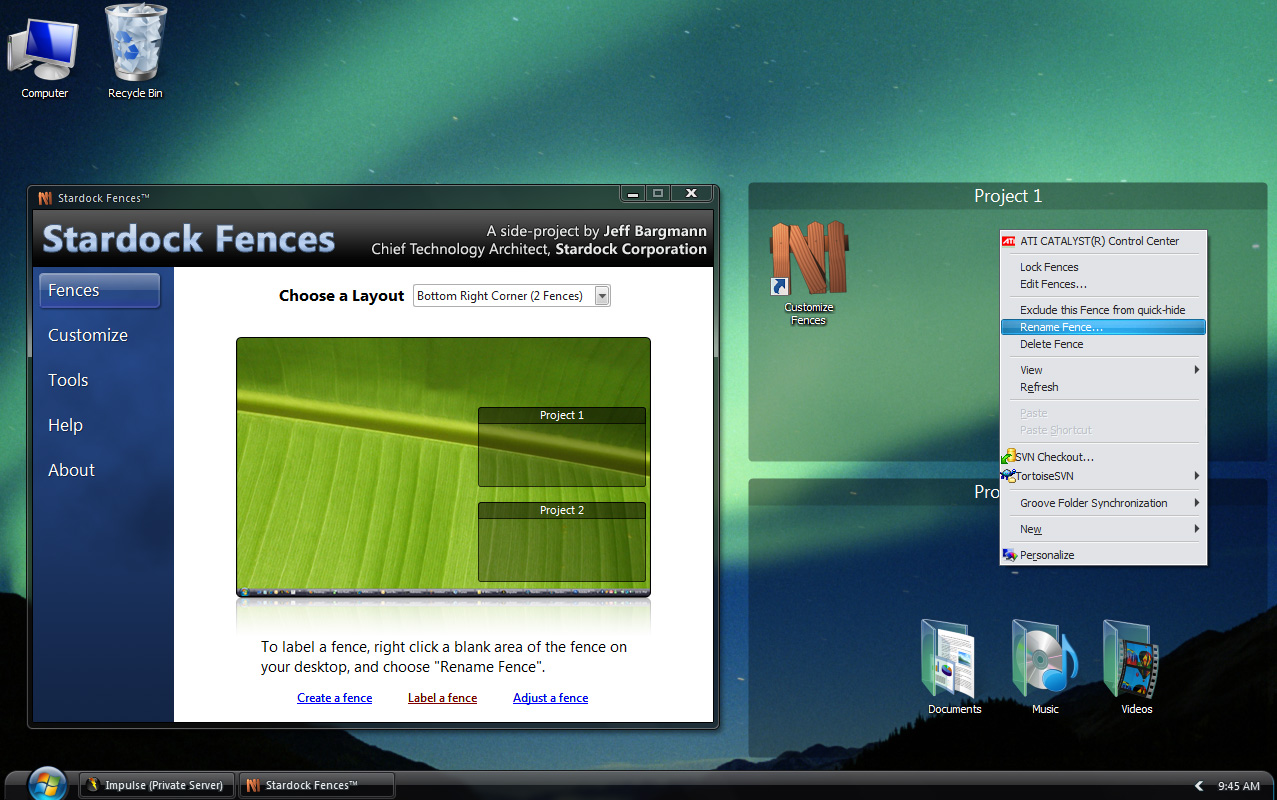Click the SVN Checkout icon in context menu
1277x800 pixels.
1009,457
